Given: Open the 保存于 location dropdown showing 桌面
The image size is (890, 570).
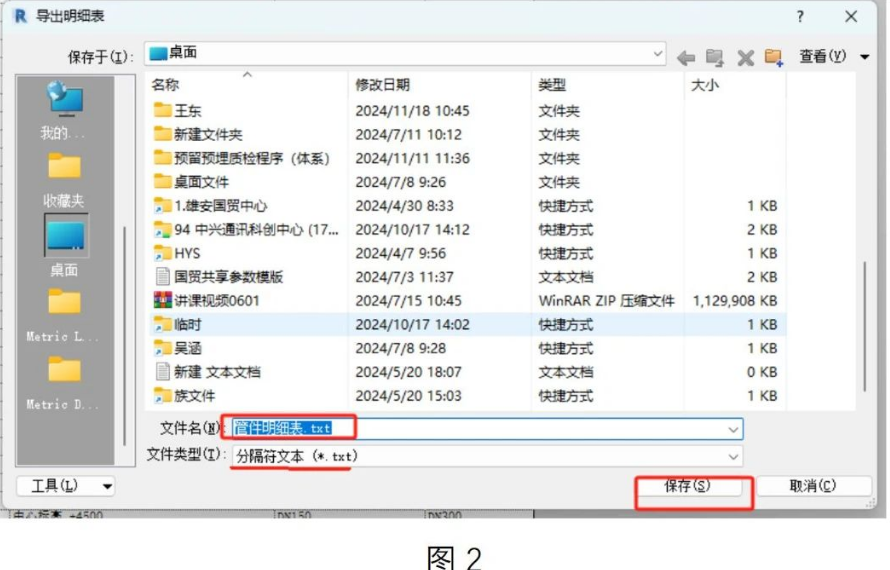Looking at the screenshot, I should coord(405,53).
